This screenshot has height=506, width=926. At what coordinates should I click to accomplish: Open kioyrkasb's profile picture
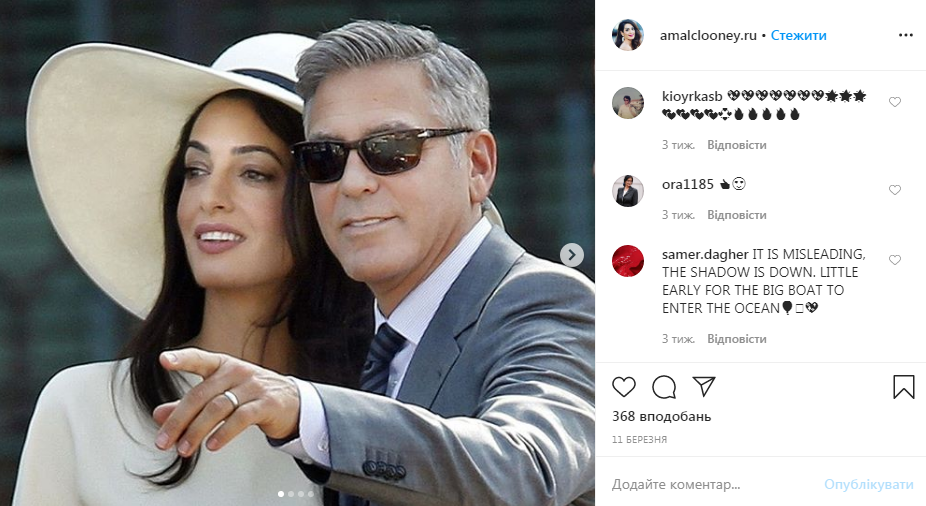(x=628, y=103)
